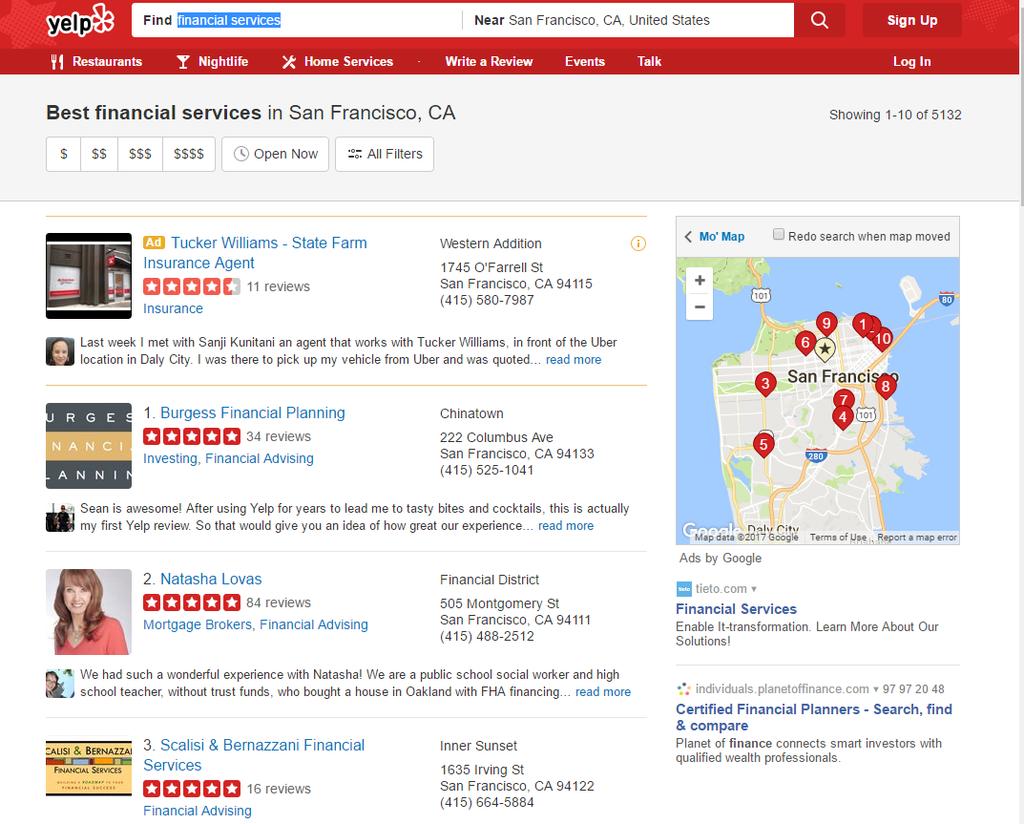Open Natasha Lovas listing

tap(211, 579)
